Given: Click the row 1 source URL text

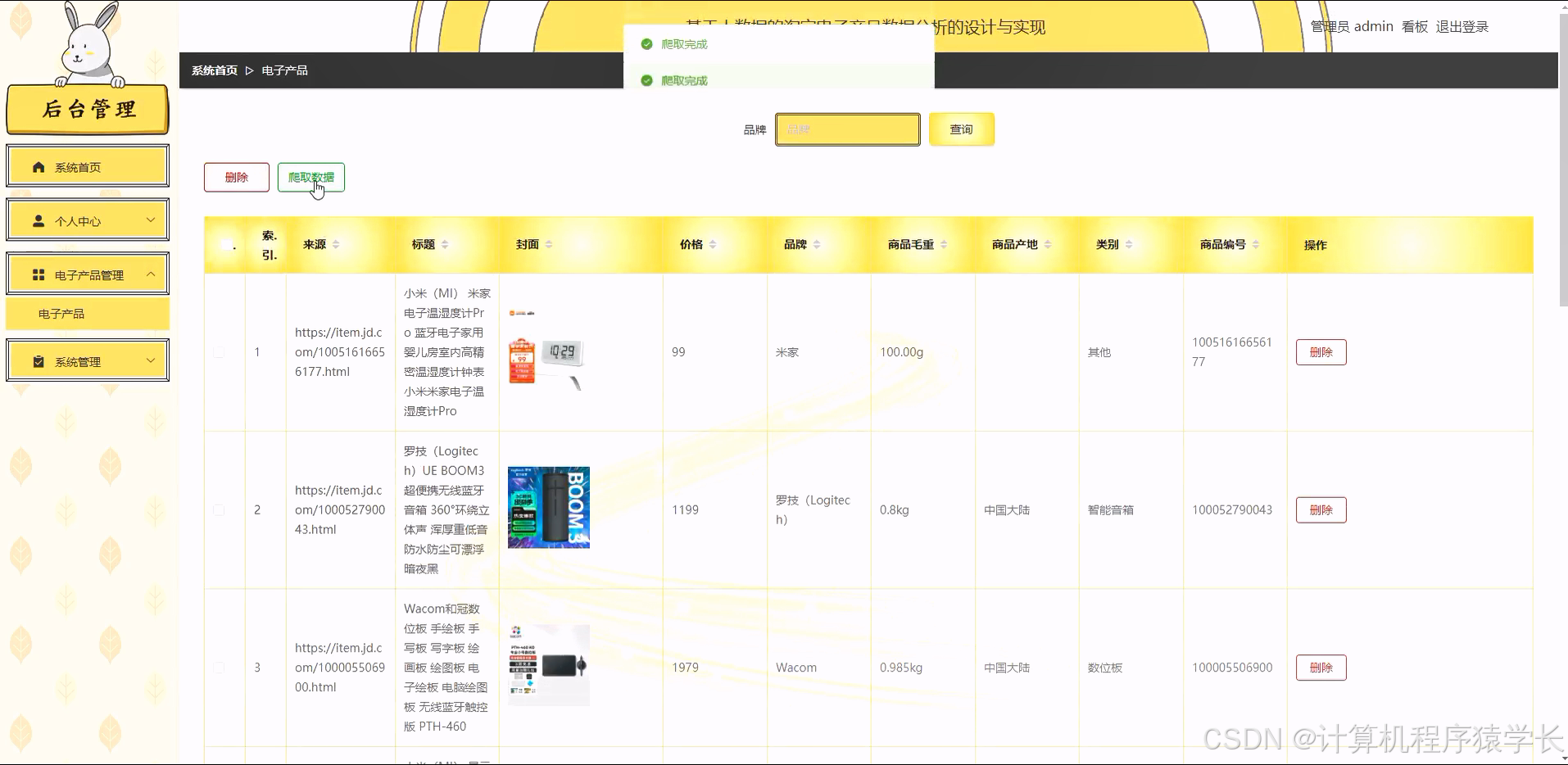Looking at the screenshot, I should [340, 352].
